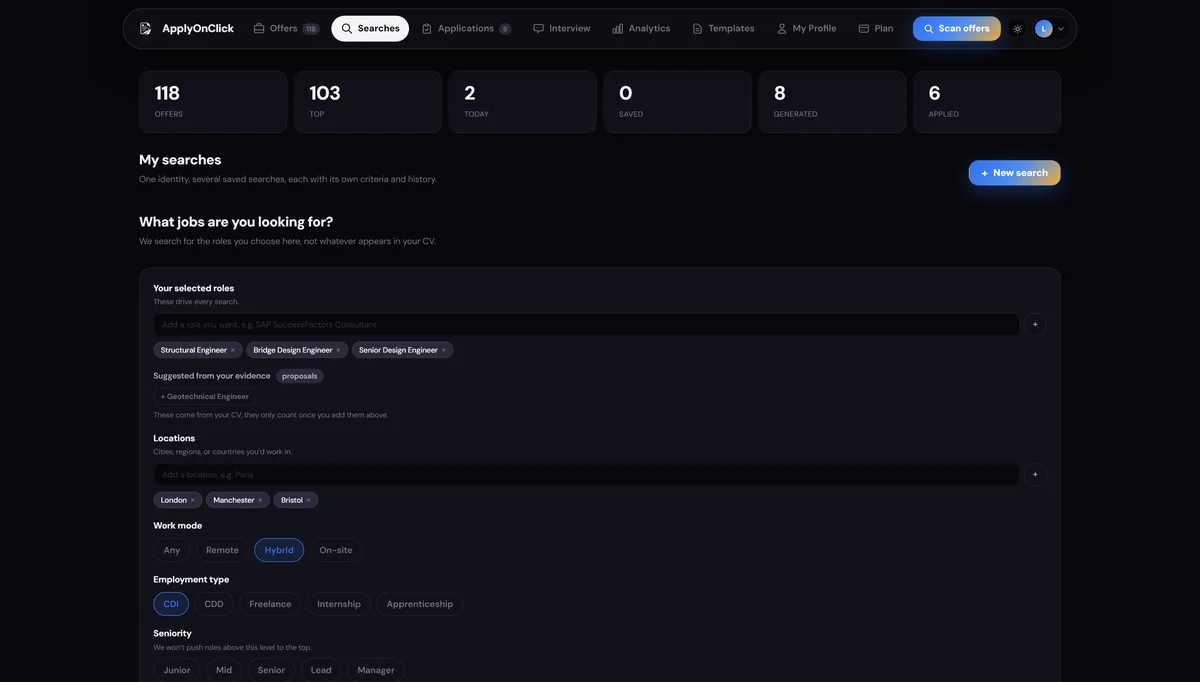Select Remote work mode
This screenshot has width=1200, height=682.
point(222,550)
